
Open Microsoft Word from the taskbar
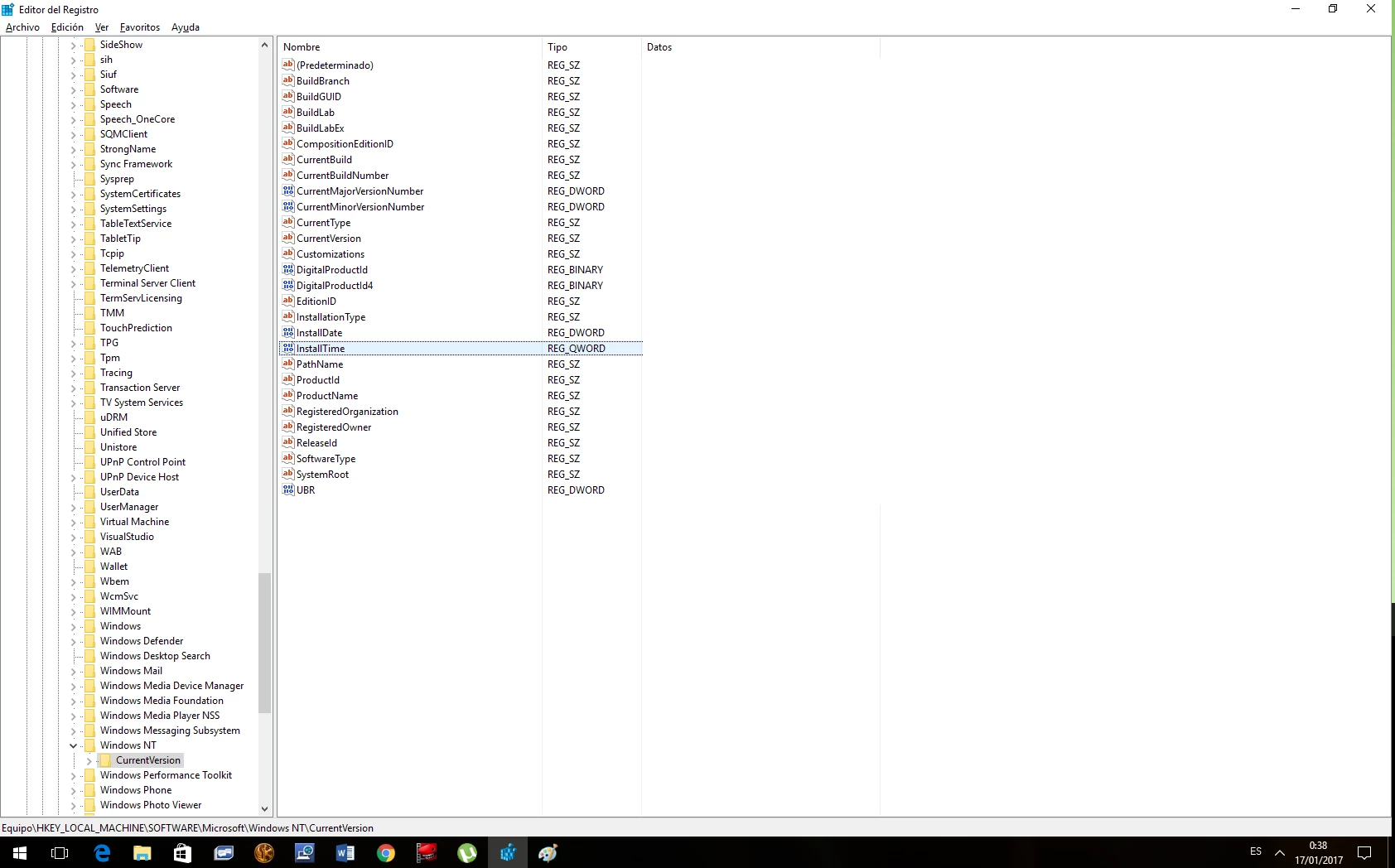[345, 852]
